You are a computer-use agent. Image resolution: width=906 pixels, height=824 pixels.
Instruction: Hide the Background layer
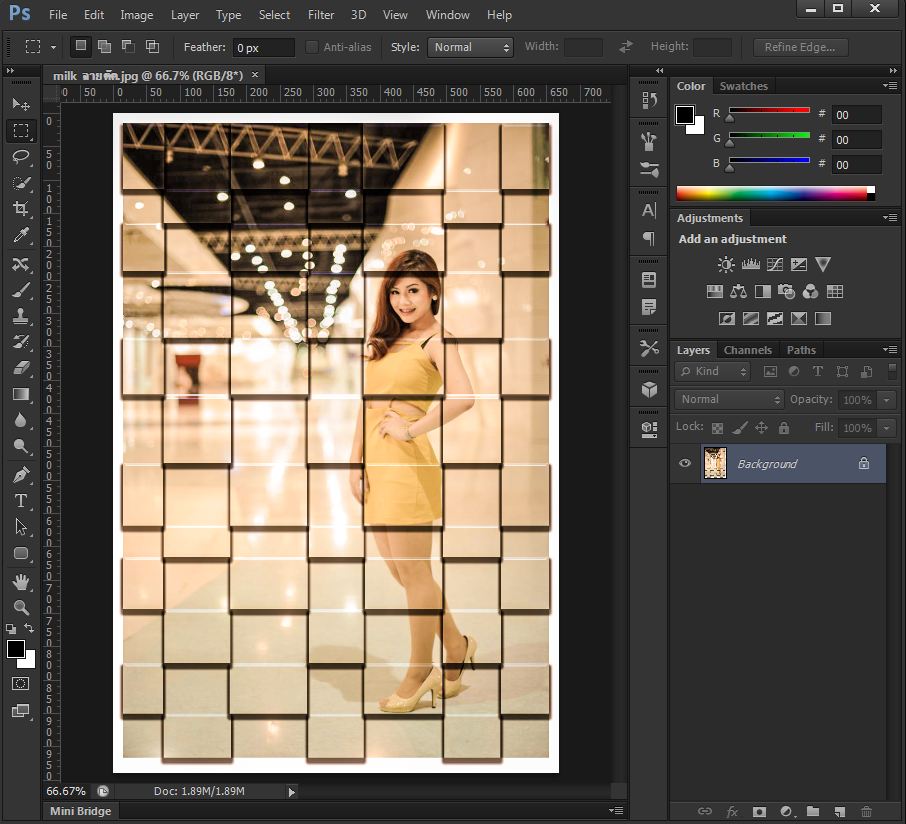tap(685, 464)
